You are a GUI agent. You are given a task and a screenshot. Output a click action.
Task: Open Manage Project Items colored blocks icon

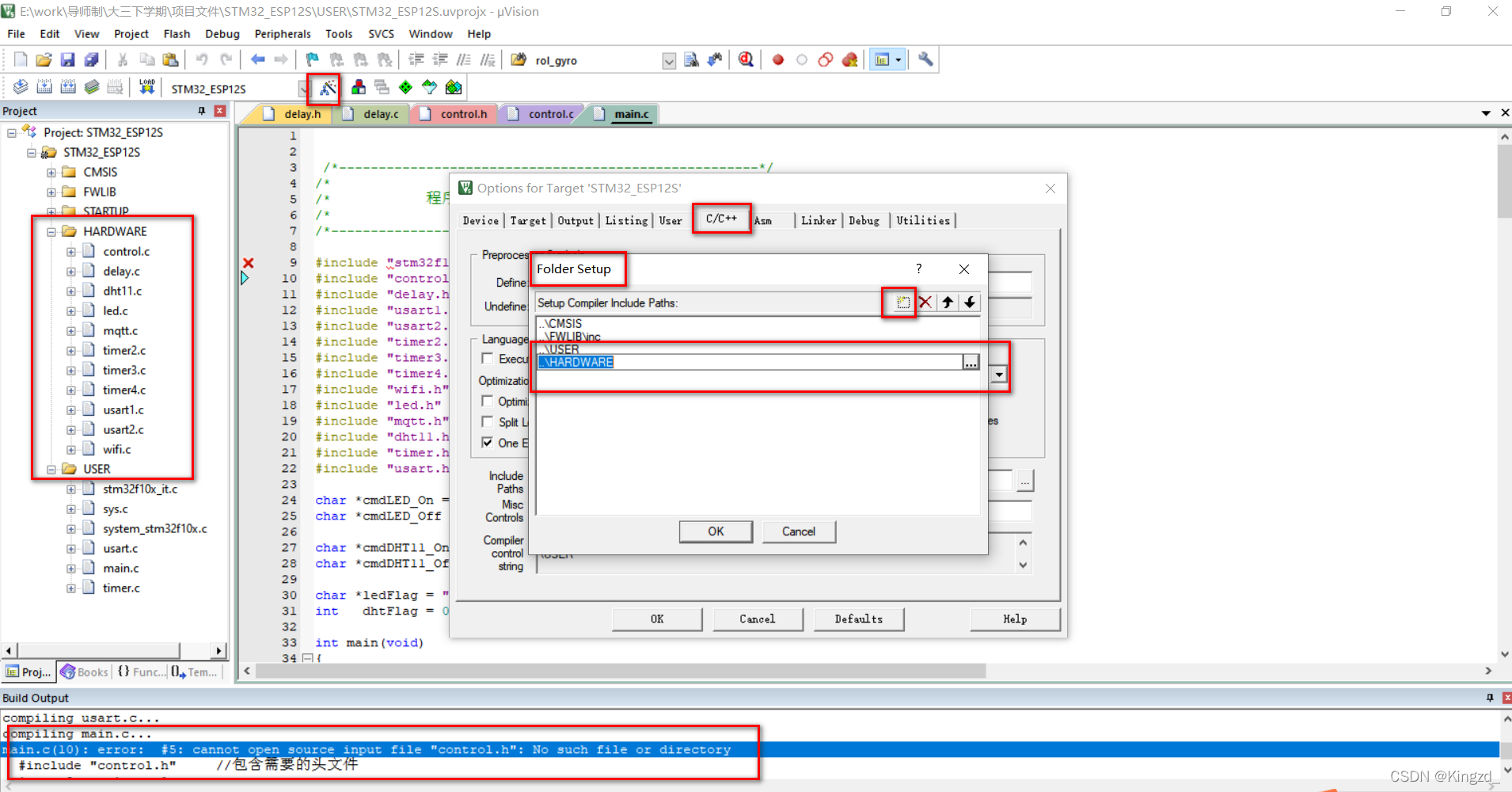359,87
